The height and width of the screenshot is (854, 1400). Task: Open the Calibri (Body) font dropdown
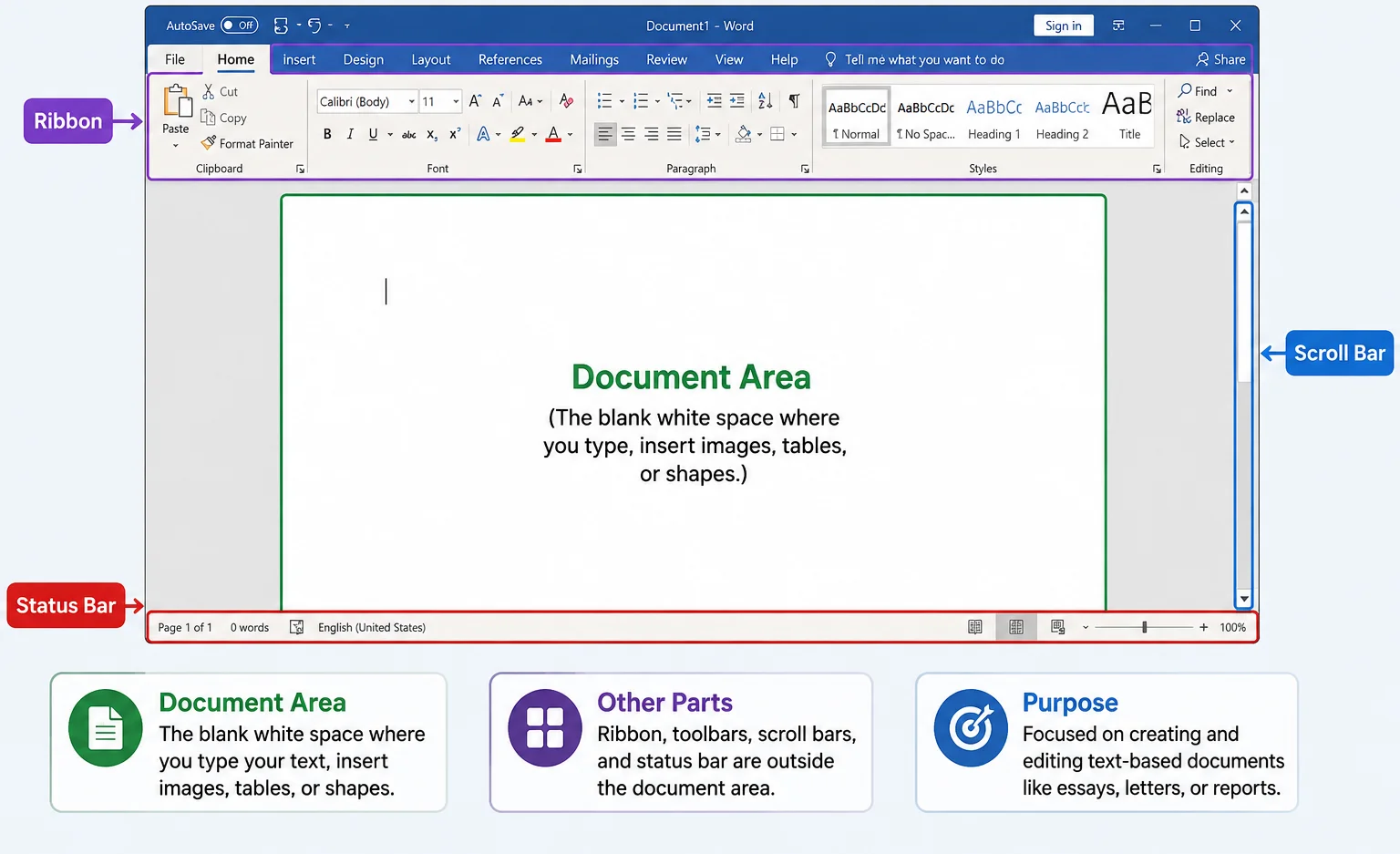(x=412, y=101)
